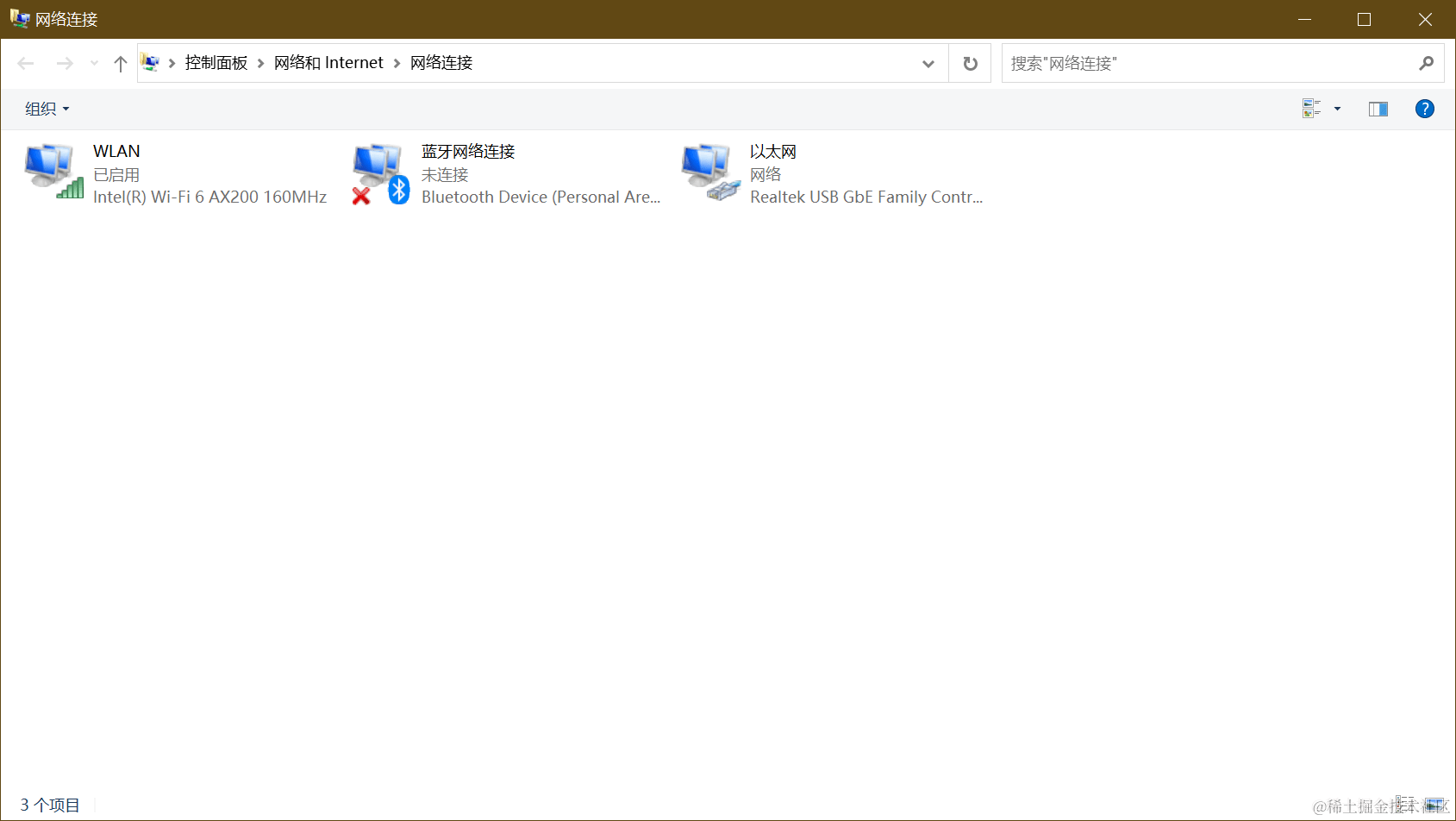This screenshot has width=1456, height=821.
Task: Open the 组织 menu dropdown
Action: click(47, 109)
